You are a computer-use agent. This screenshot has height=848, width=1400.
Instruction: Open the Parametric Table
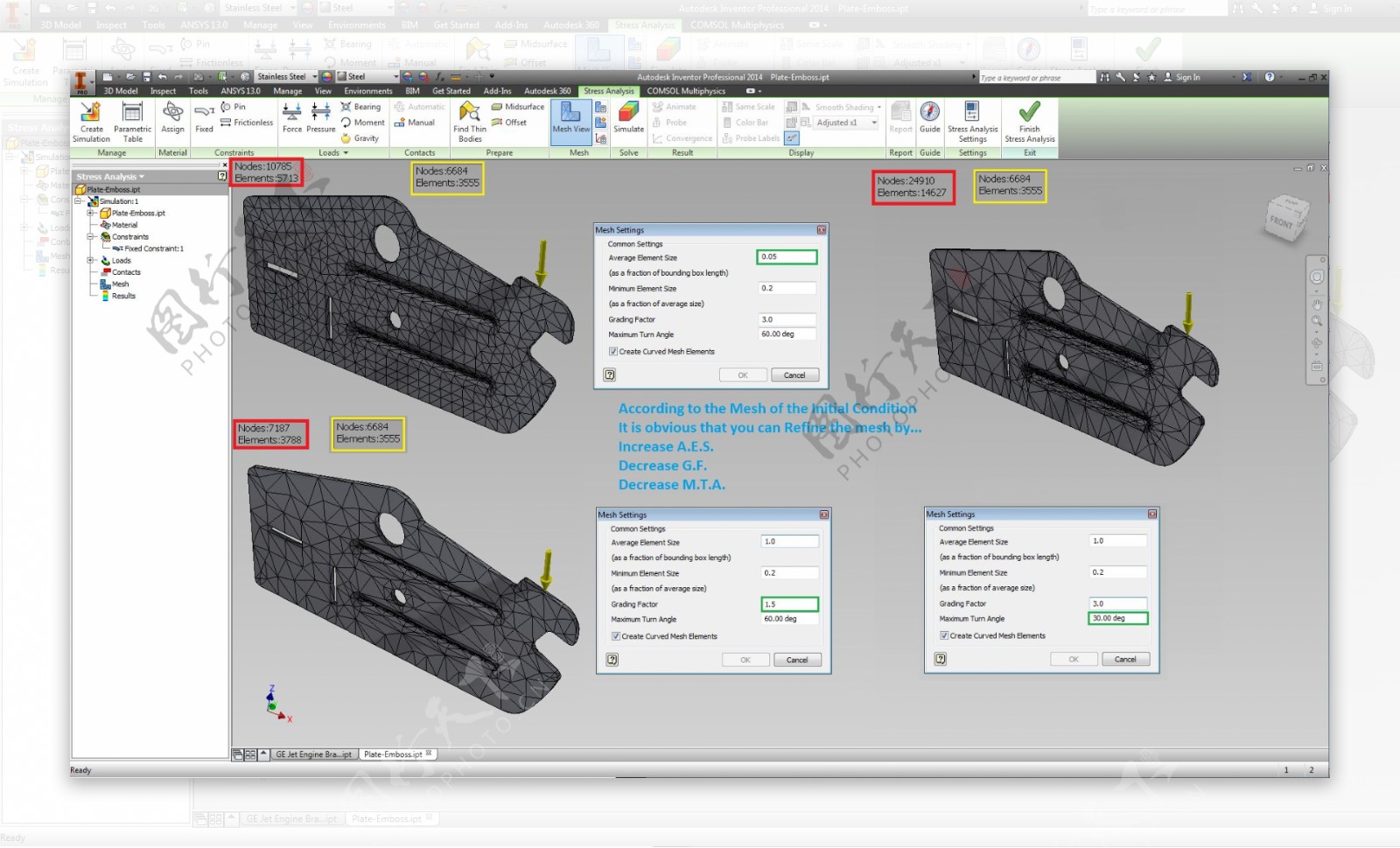point(132,122)
